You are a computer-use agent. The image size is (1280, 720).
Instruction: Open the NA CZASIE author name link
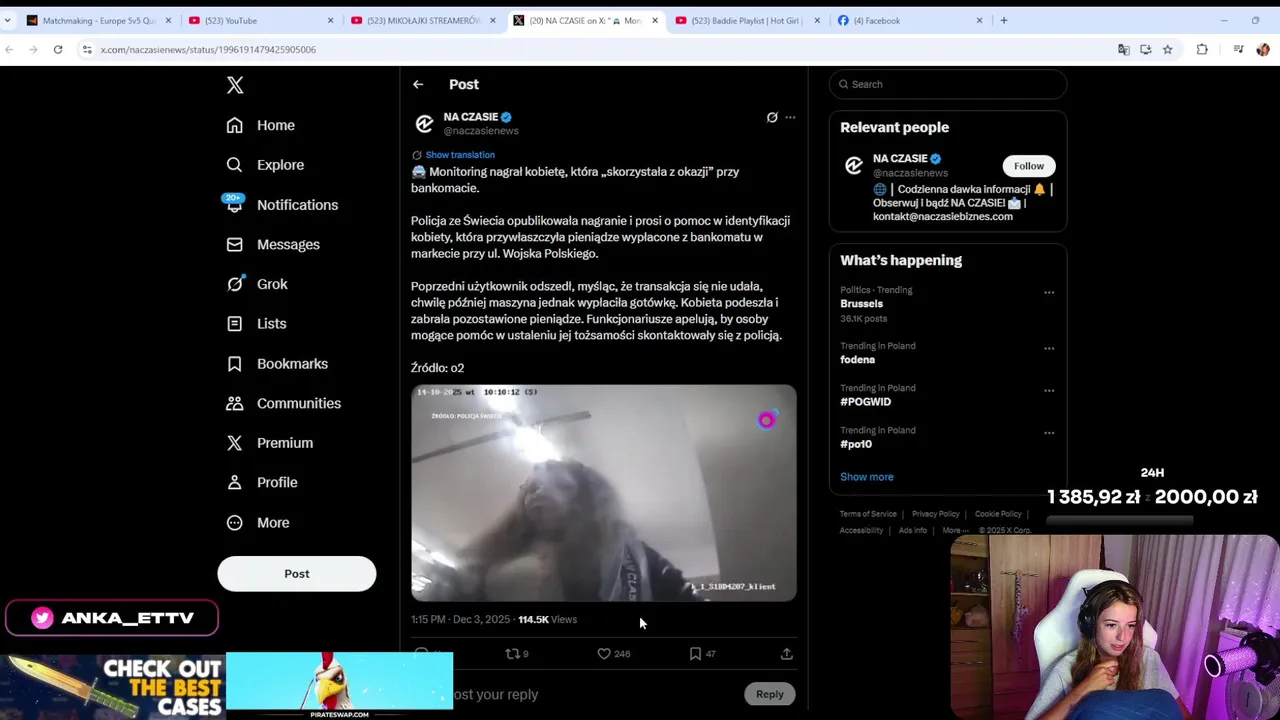pos(470,117)
